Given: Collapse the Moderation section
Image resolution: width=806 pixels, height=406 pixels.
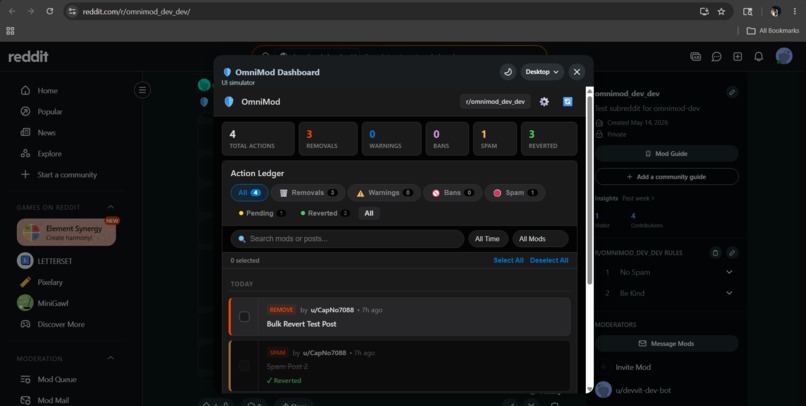Looking at the screenshot, I should [111, 358].
